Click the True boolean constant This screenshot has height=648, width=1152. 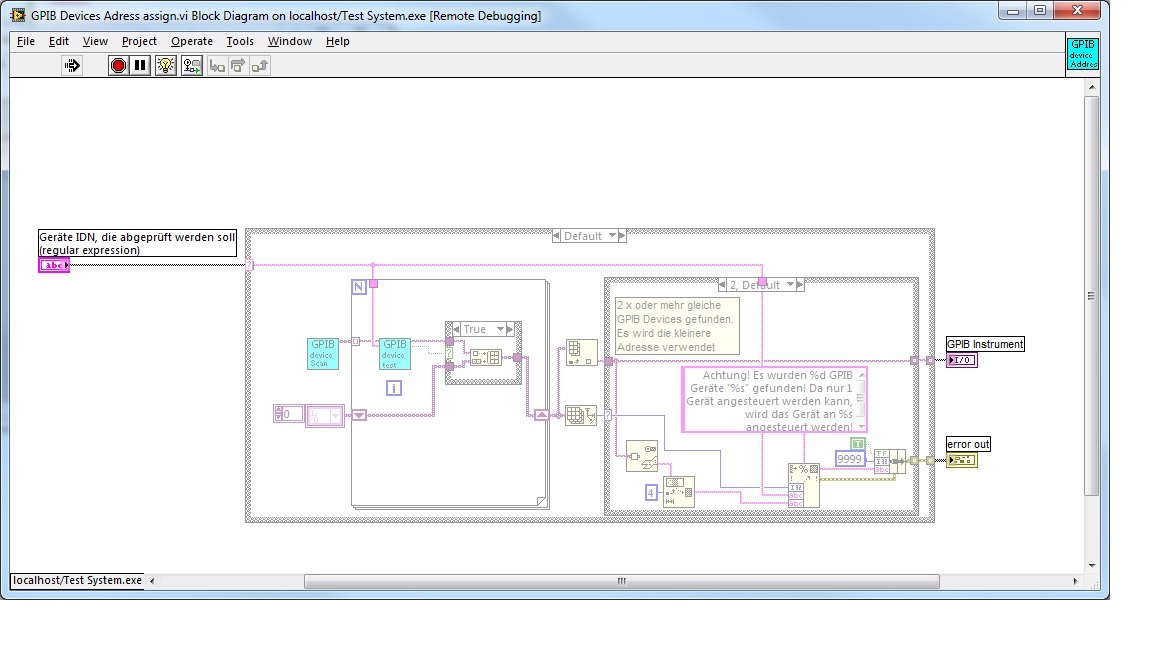click(858, 443)
